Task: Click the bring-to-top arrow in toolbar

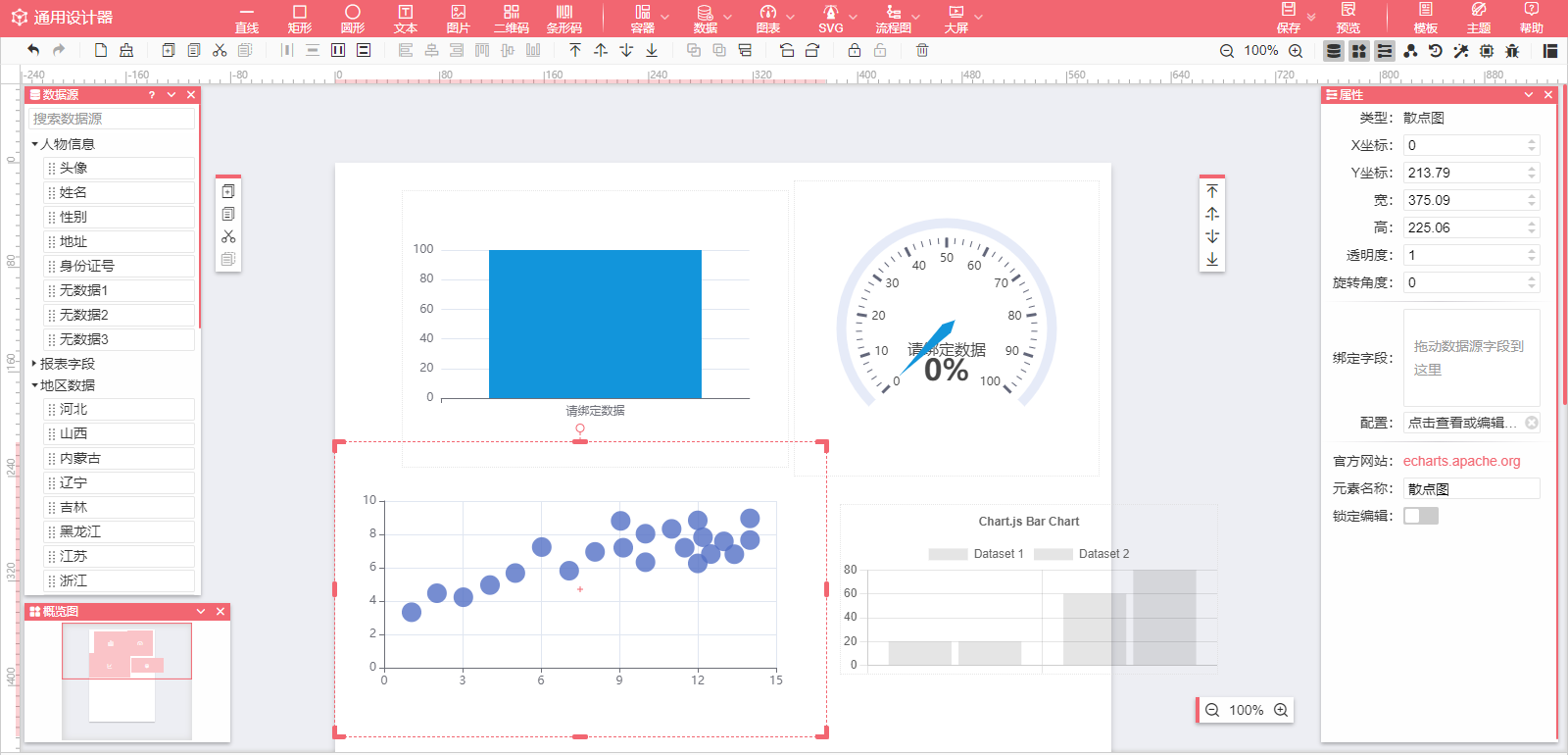Action: point(575,50)
